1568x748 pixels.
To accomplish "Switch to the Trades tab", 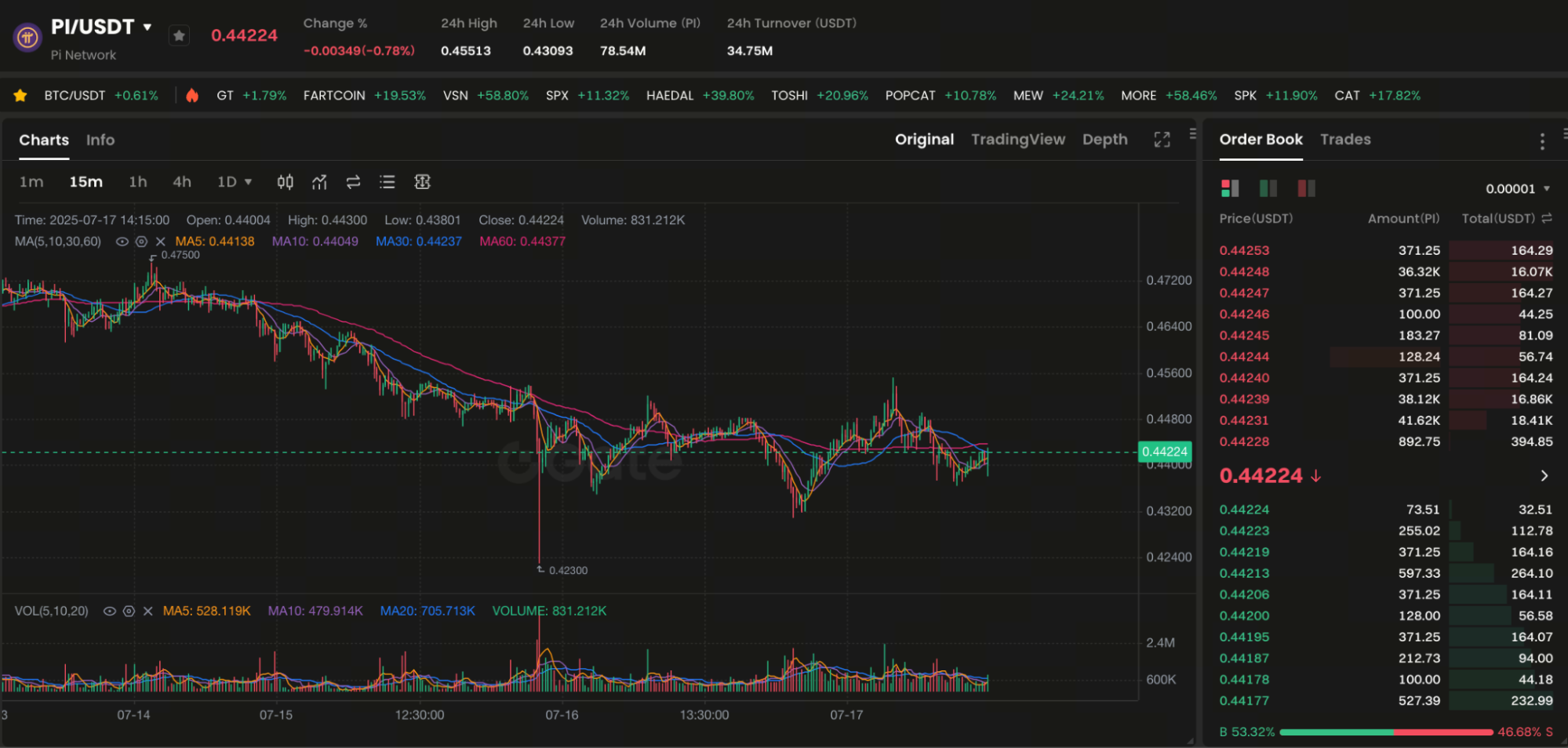I will point(1345,140).
